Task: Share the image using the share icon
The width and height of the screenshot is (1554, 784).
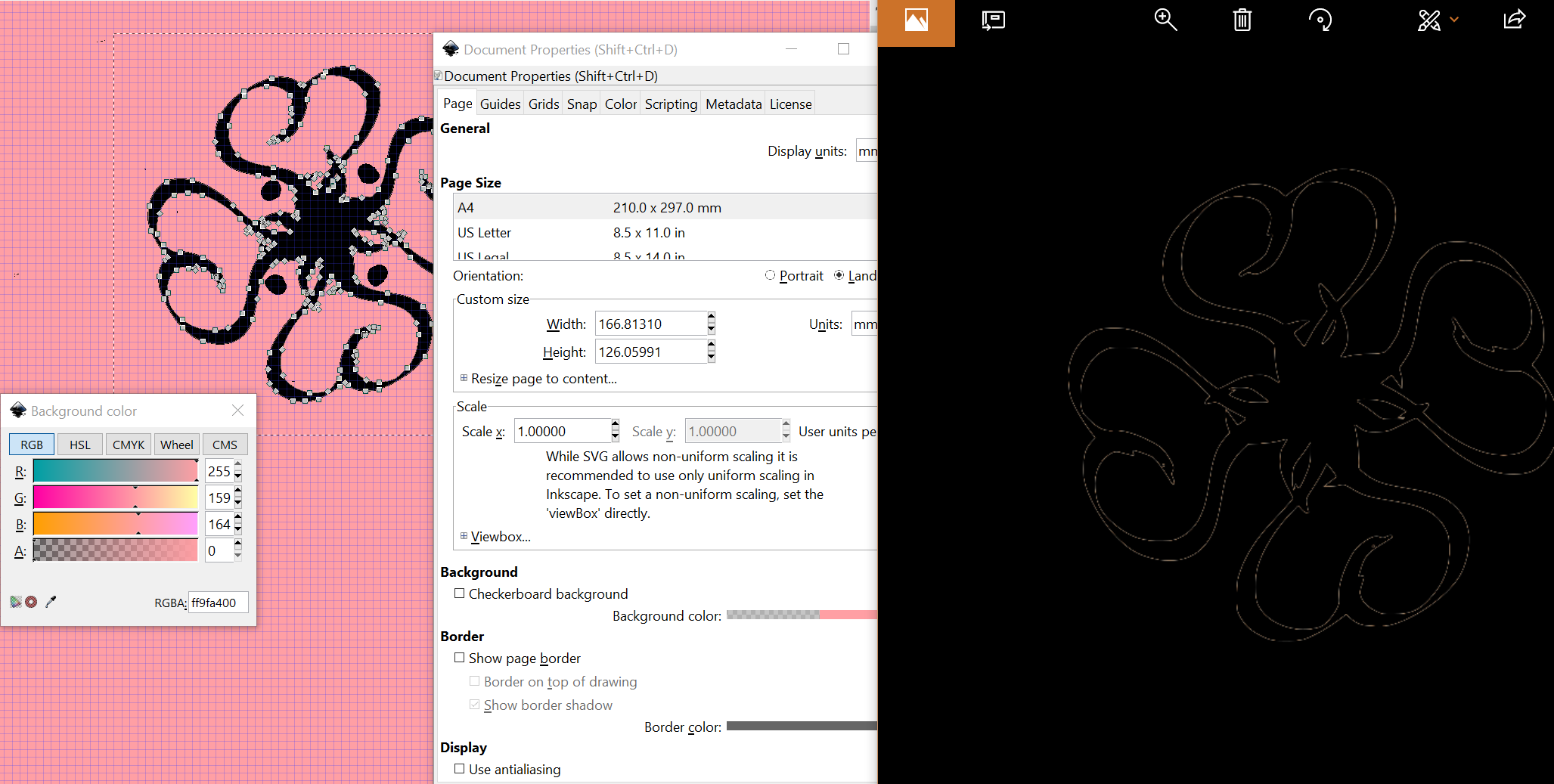Action: pos(1514,20)
